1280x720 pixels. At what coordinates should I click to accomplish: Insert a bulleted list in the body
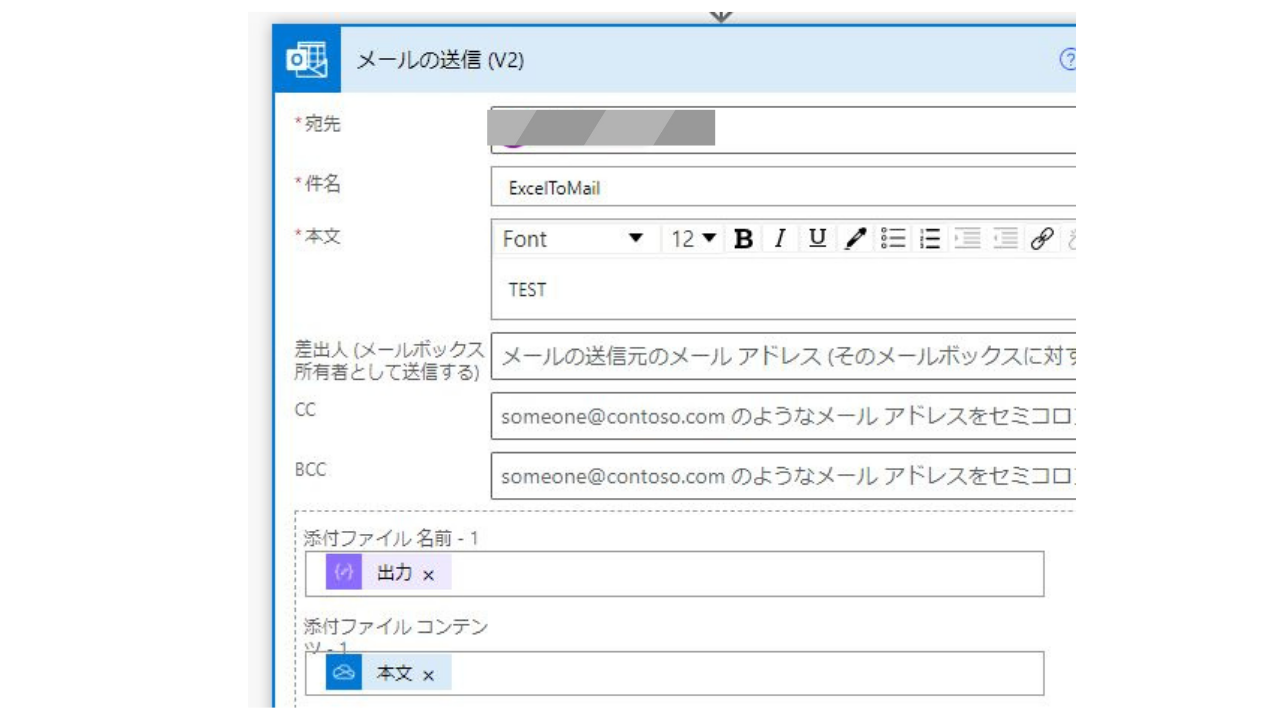pyautogui.click(x=893, y=239)
